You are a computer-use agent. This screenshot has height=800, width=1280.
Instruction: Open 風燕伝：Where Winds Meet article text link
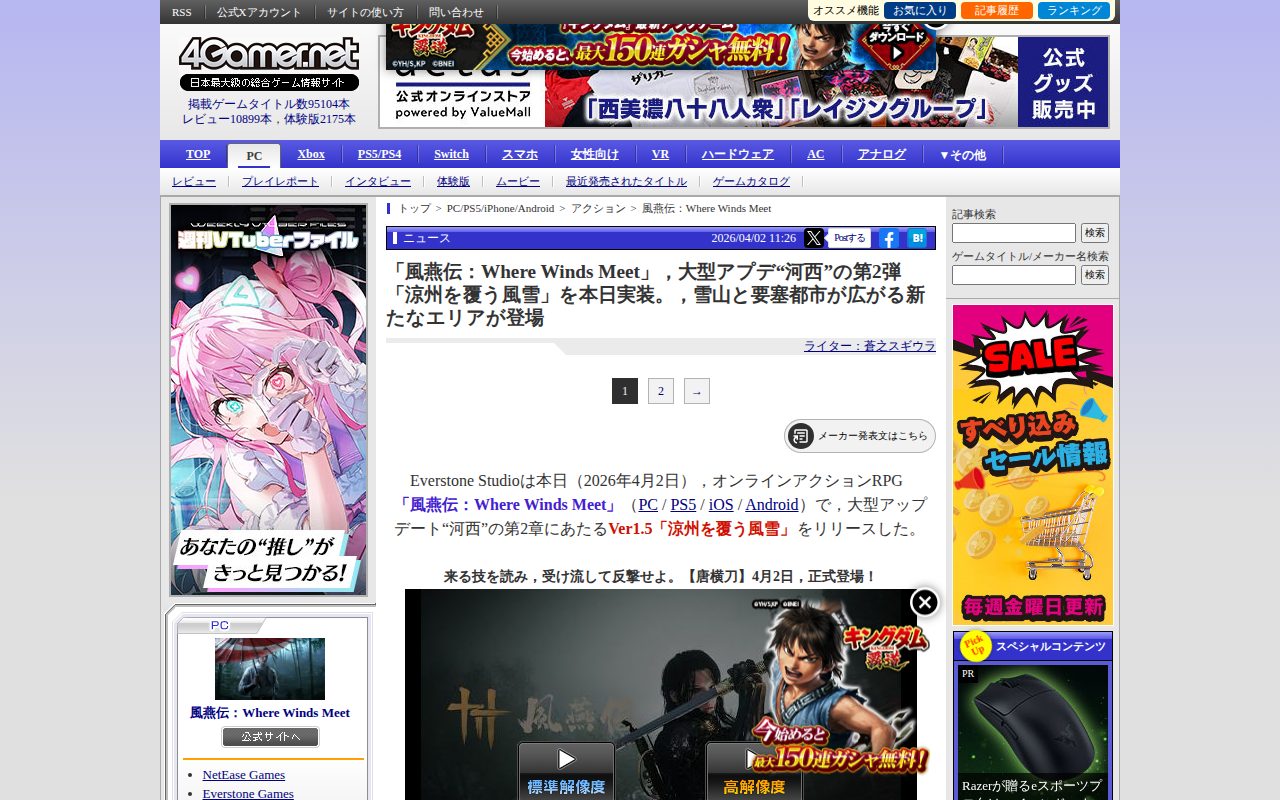507,505
